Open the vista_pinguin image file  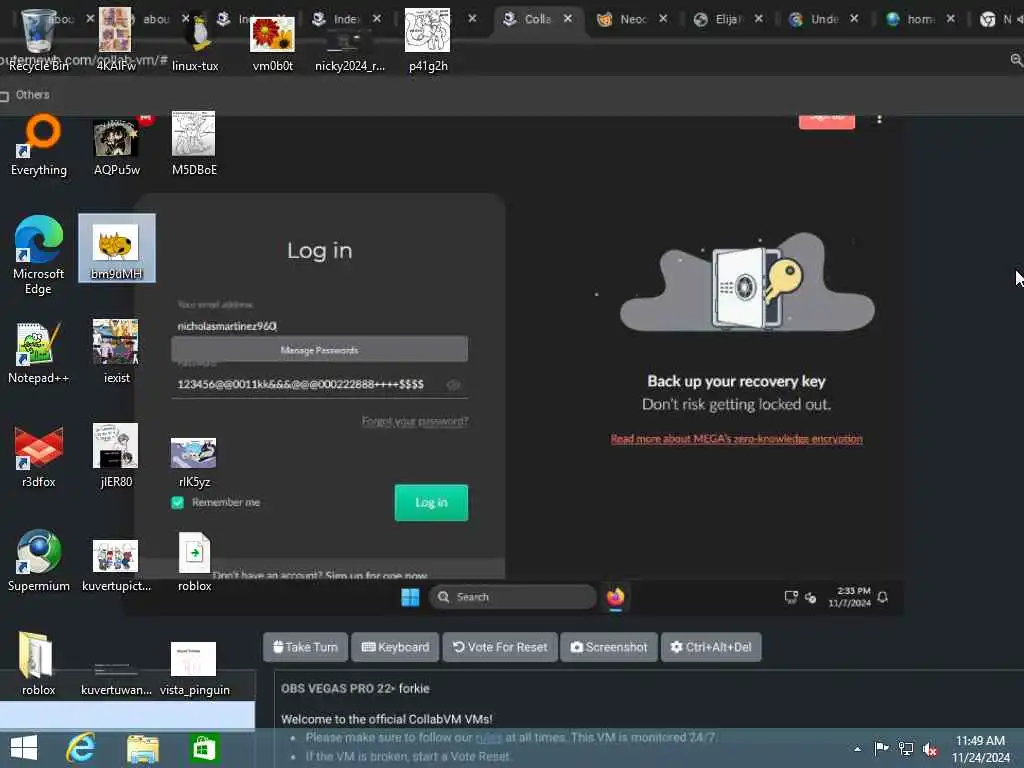click(x=194, y=669)
